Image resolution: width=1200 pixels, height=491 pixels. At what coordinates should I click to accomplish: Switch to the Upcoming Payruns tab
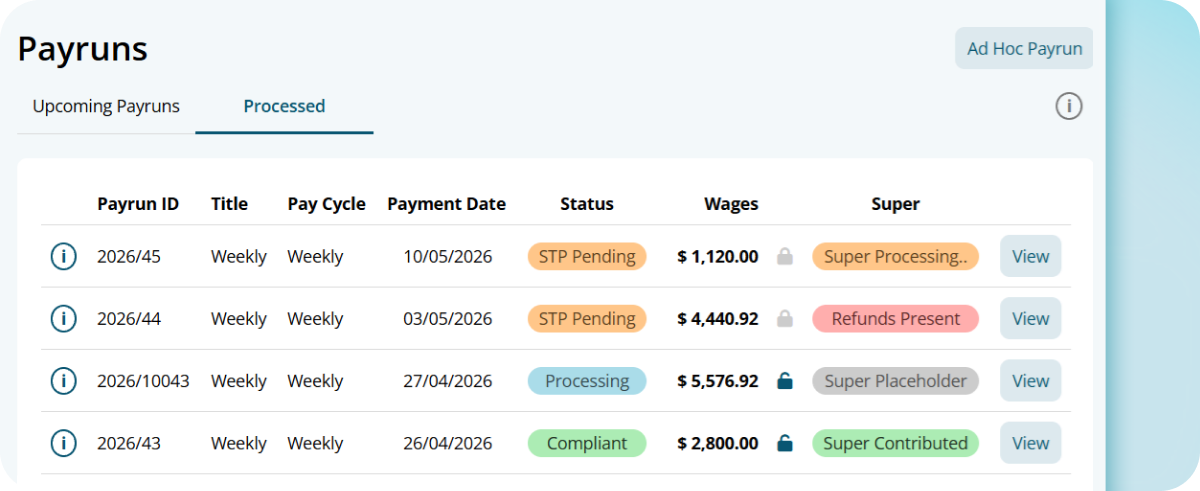[106, 106]
